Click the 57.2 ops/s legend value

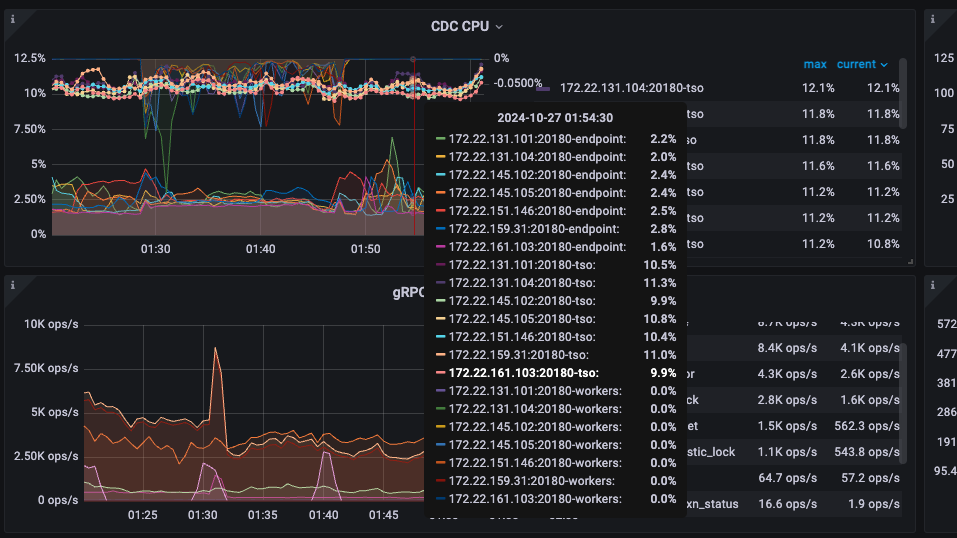pyautogui.click(x=870, y=478)
